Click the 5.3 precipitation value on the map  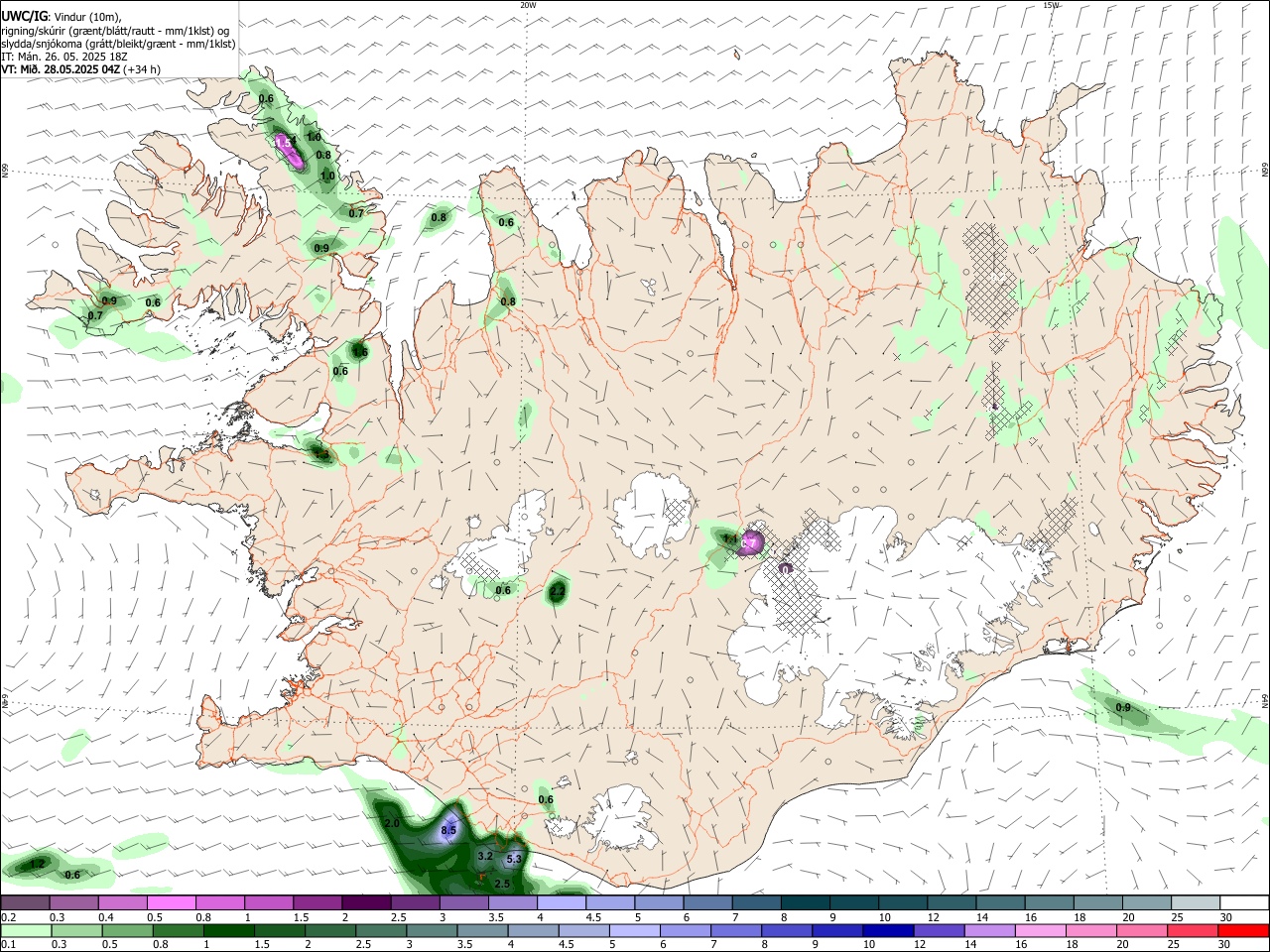(x=514, y=859)
